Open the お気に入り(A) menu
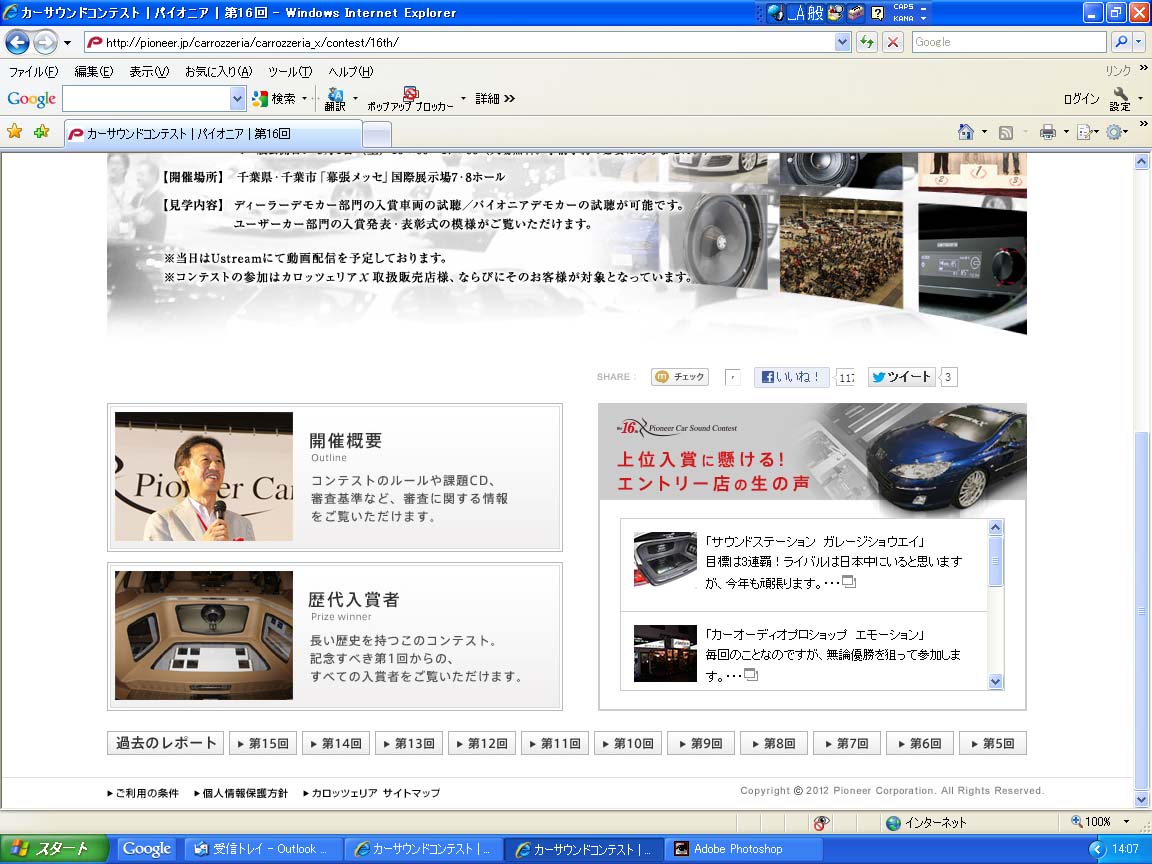The image size is (1152, 864). point(218,72)
